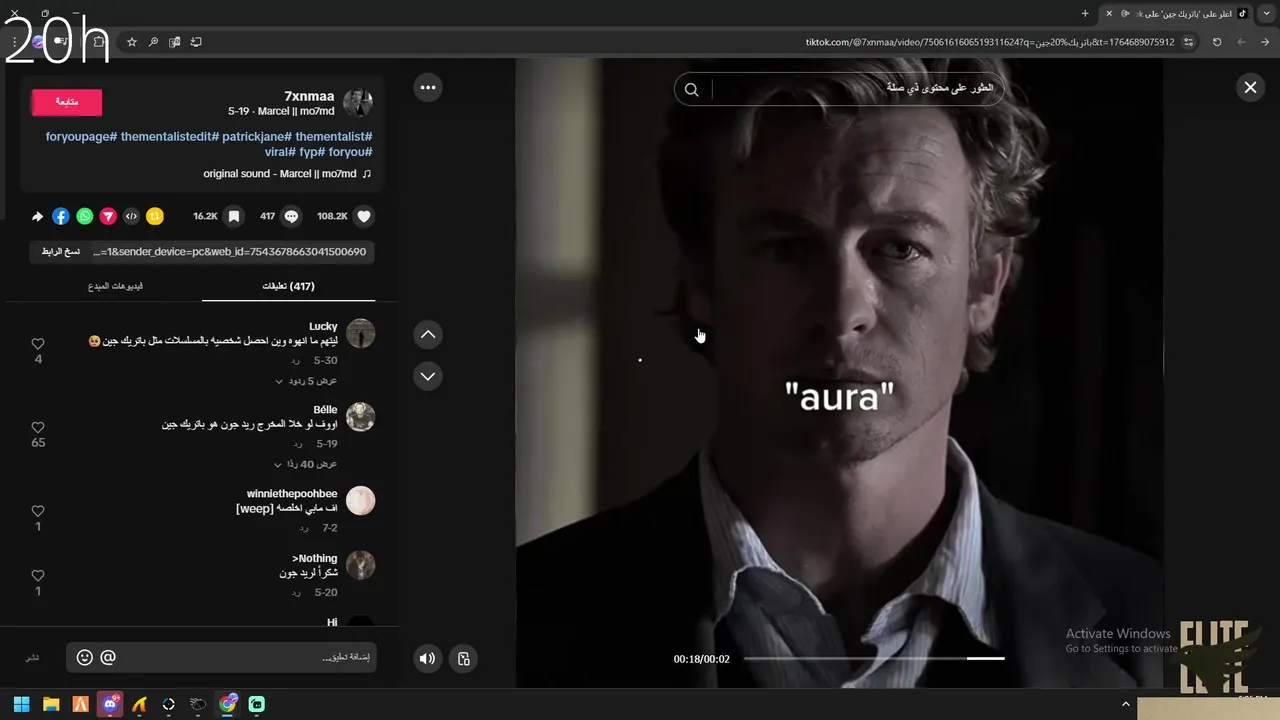Image resolution: width=1280 pixels, height=720 pixels.
Task: Open 7xnmaa profile avatar
Action: 358,102
